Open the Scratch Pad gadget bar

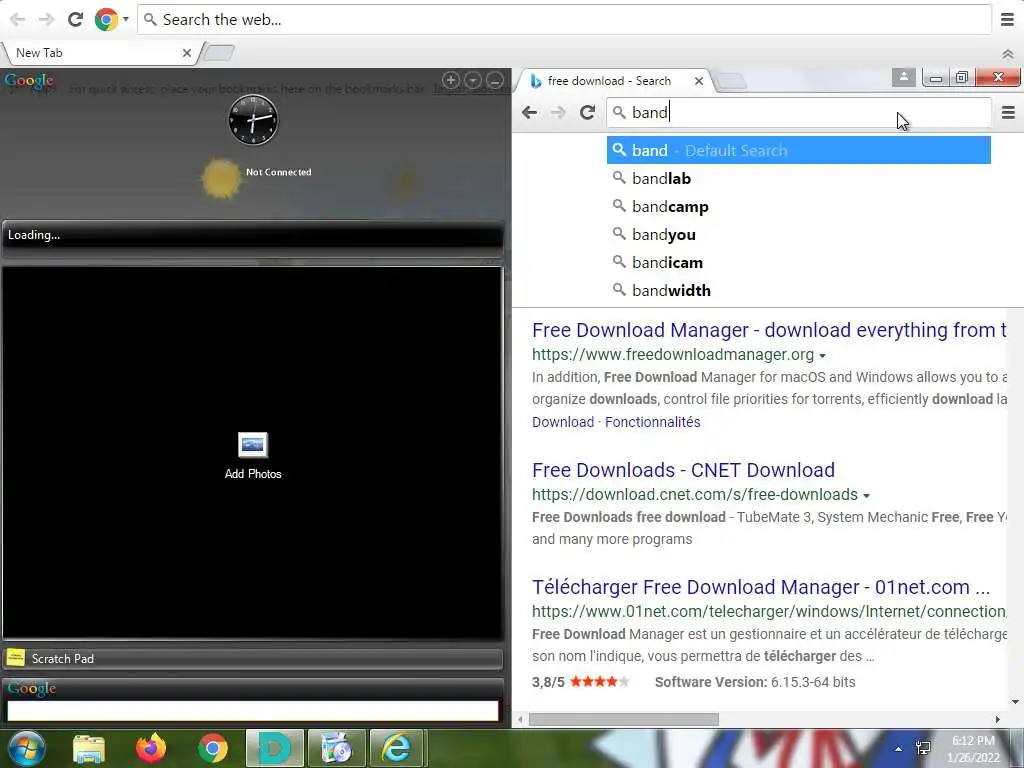253,658
